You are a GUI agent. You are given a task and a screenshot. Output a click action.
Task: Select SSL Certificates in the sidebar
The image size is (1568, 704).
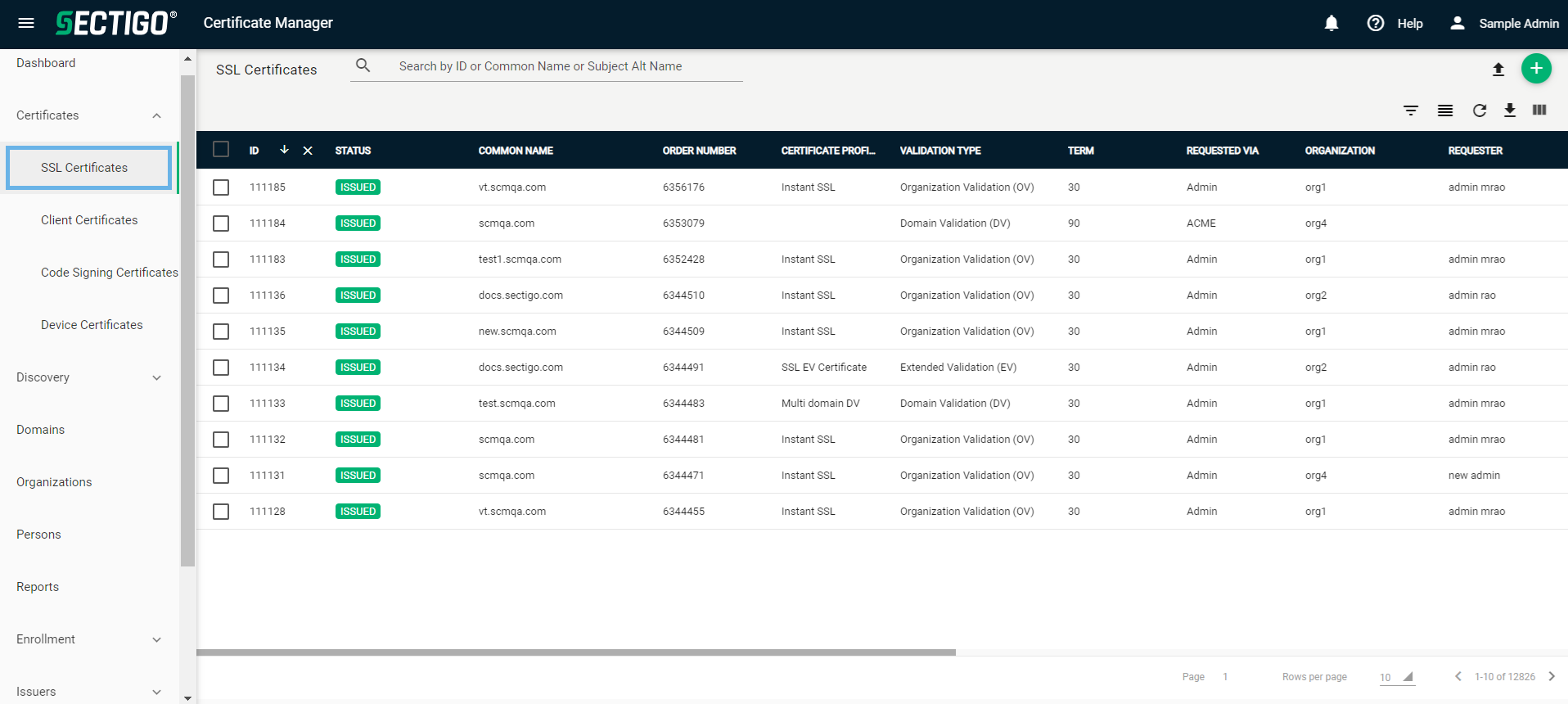coord(88,168)
